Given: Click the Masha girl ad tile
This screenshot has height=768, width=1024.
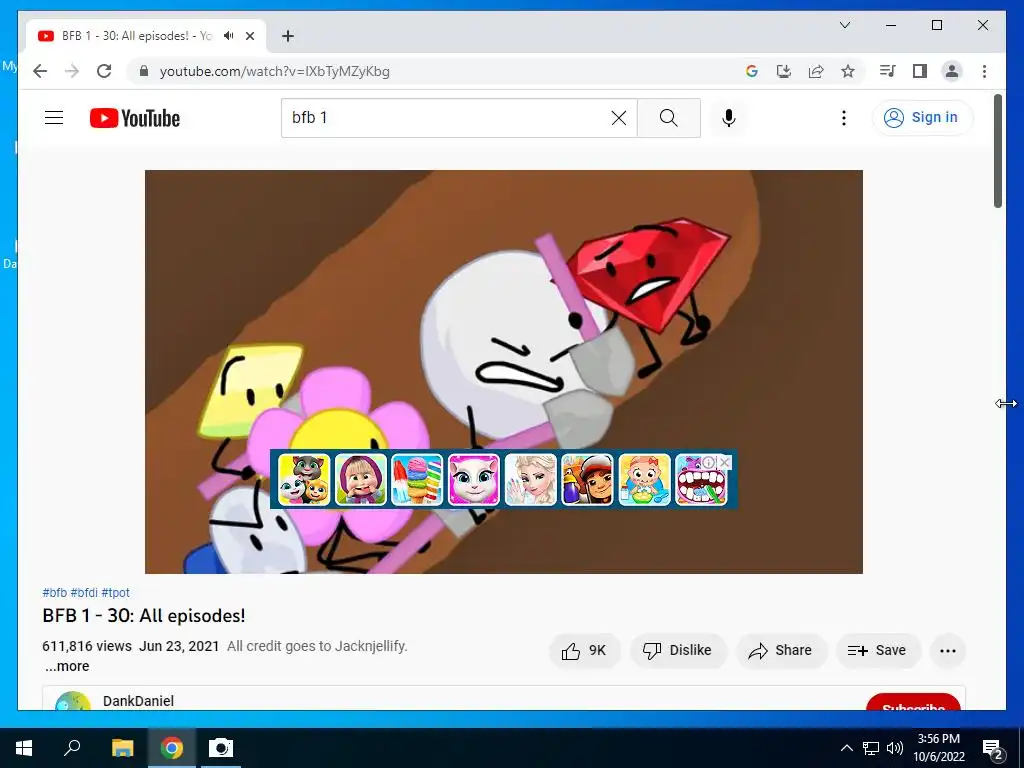Looking at the screenshot, I should [x=361, y=480].
